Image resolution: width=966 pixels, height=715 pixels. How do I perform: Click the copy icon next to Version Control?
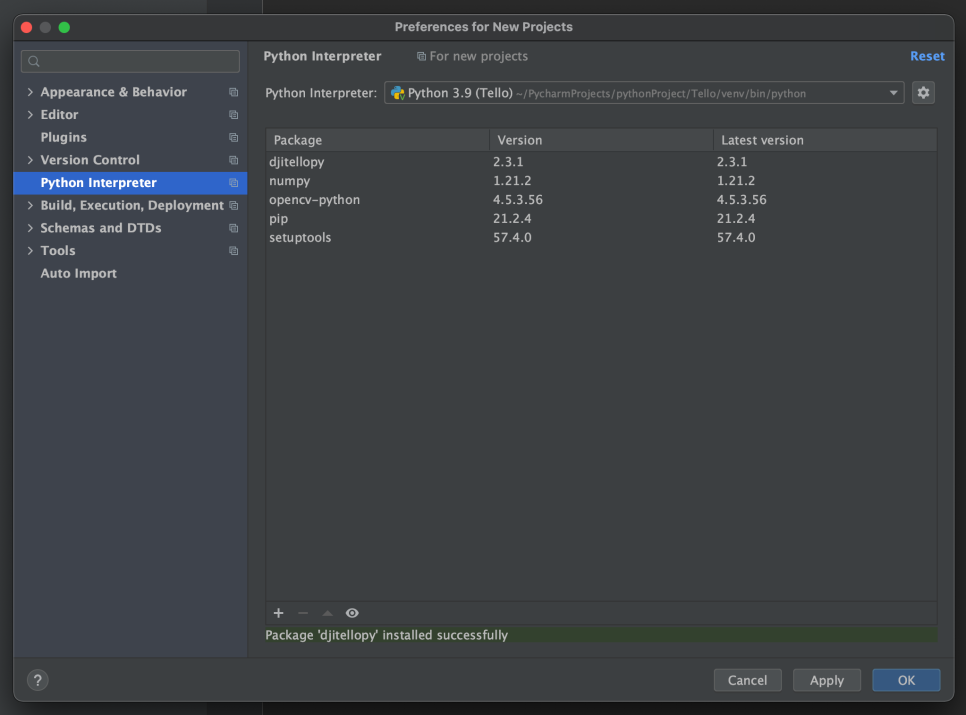tap(233, 160)
